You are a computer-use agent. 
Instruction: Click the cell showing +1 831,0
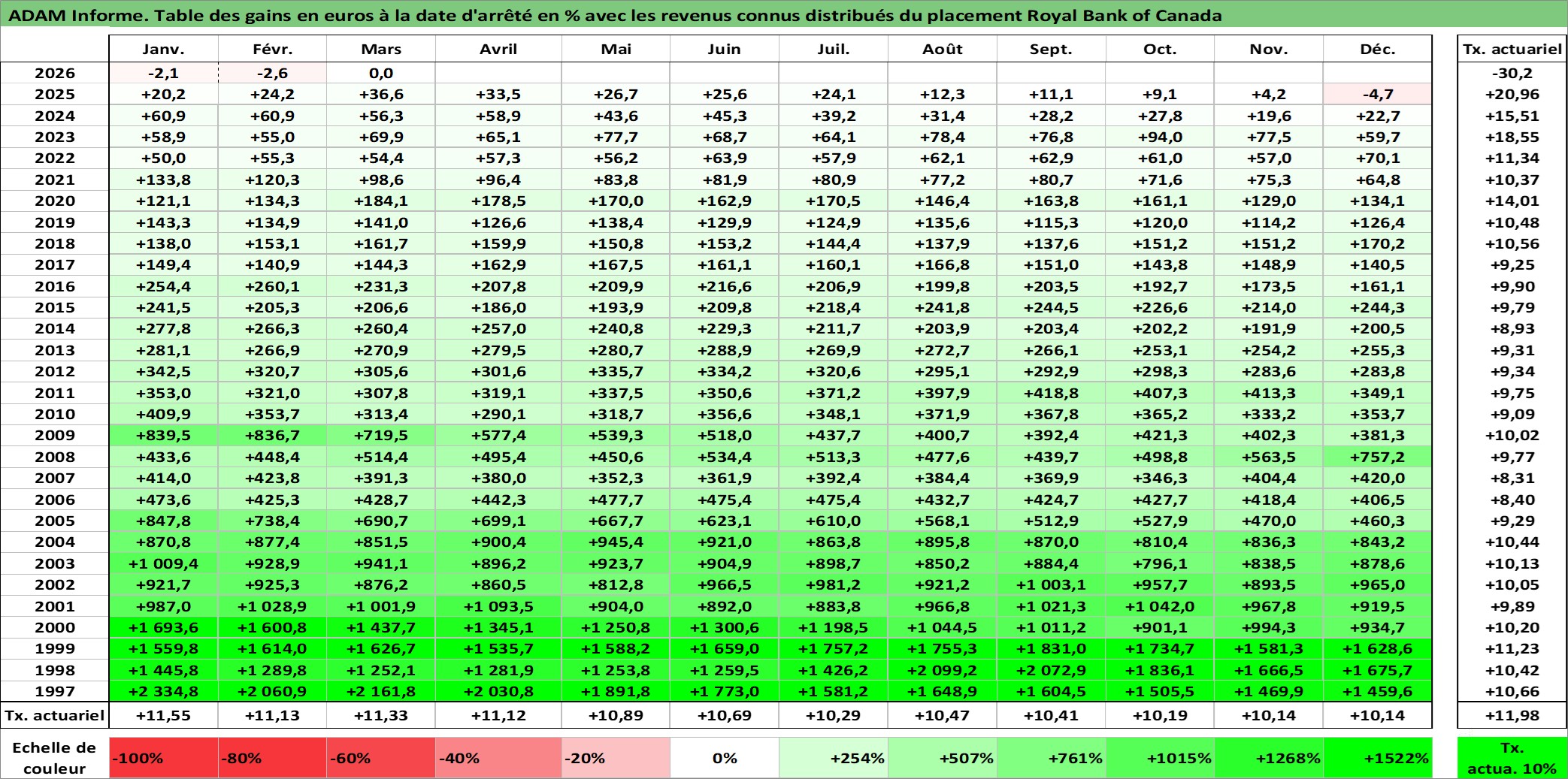[x=1052, y=649]
